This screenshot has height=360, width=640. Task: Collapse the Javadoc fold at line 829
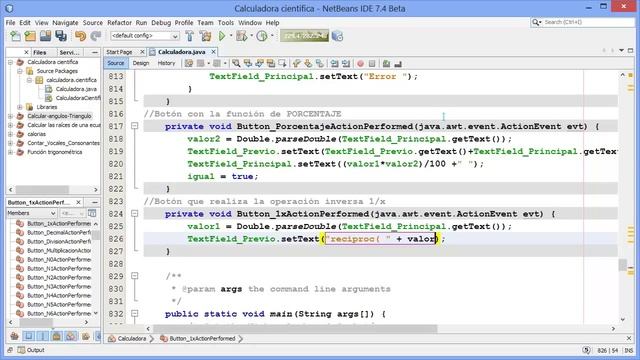click(x=135, y=276)
